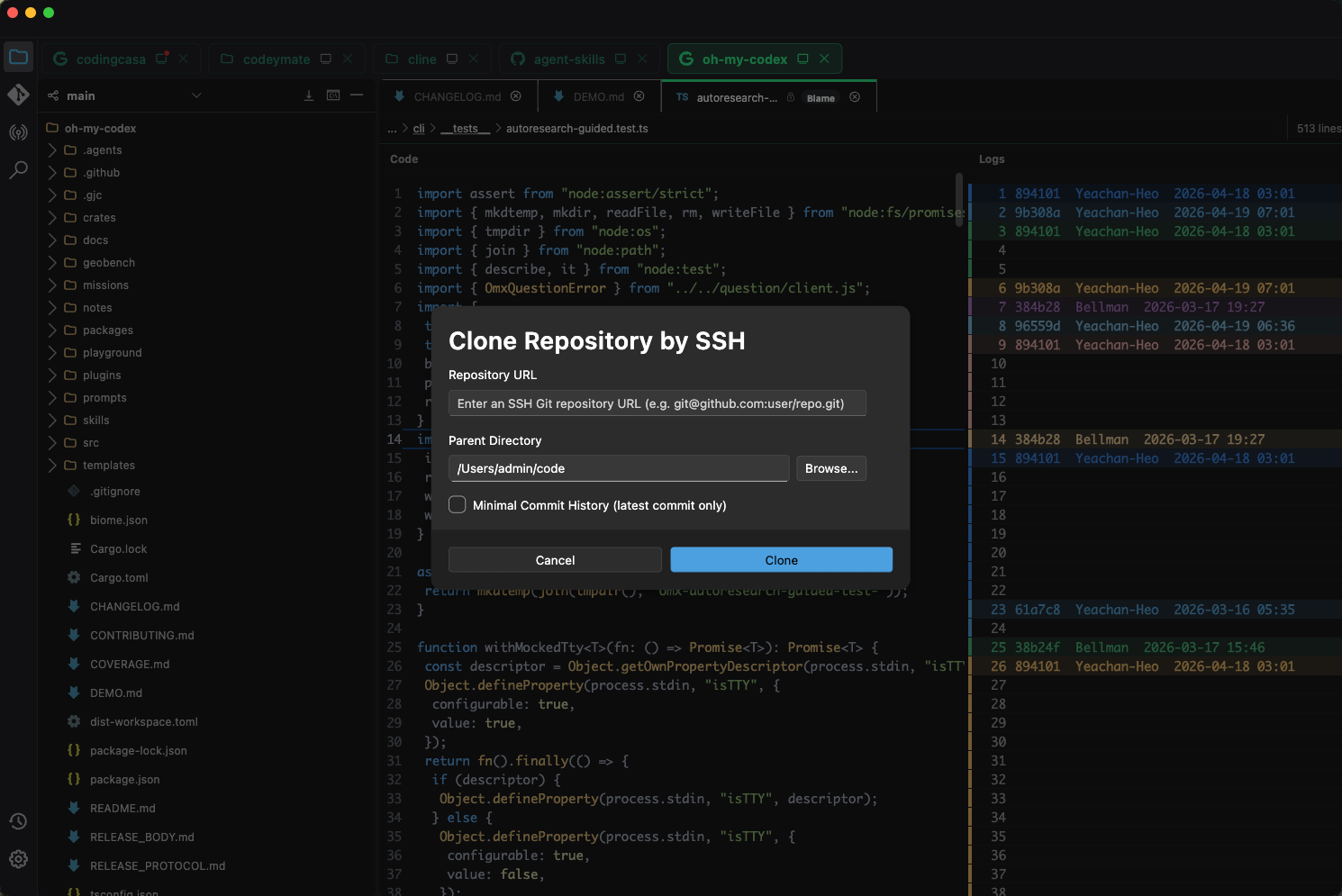1342x896 pixels.
Task: Expand the missions folder
Action: 52,285
